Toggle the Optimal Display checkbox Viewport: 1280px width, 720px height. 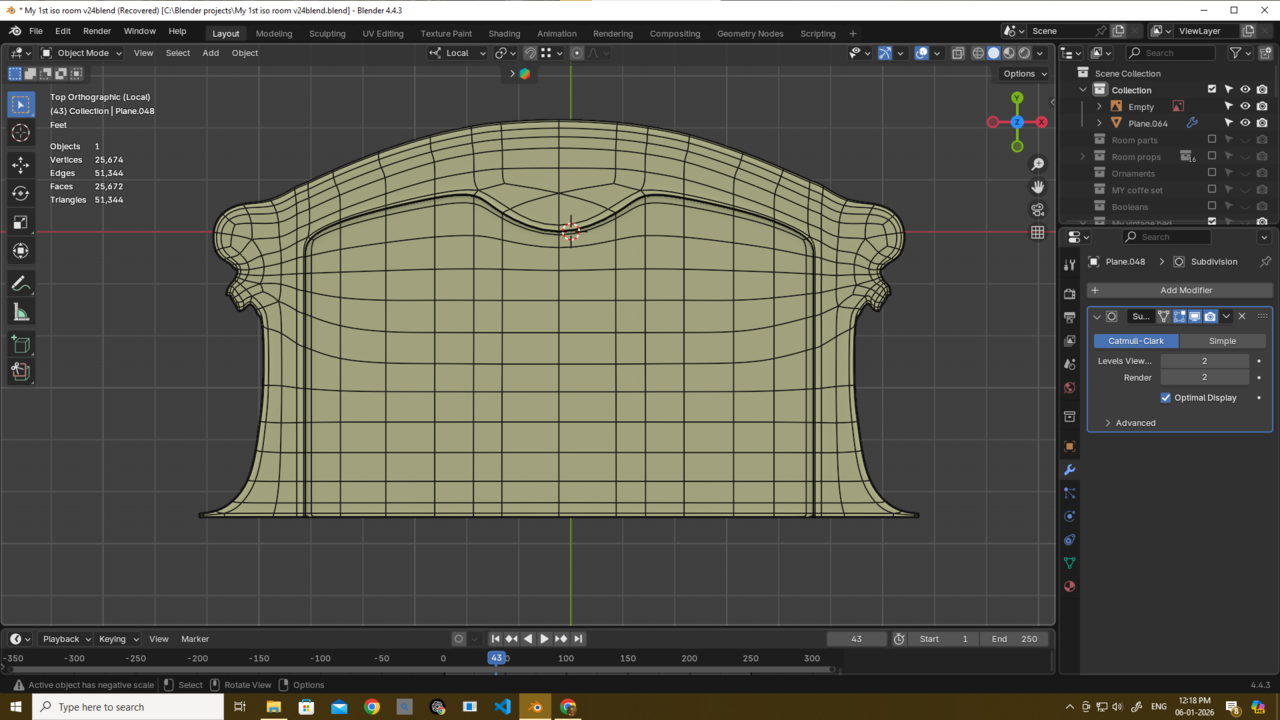point(1166,398)
